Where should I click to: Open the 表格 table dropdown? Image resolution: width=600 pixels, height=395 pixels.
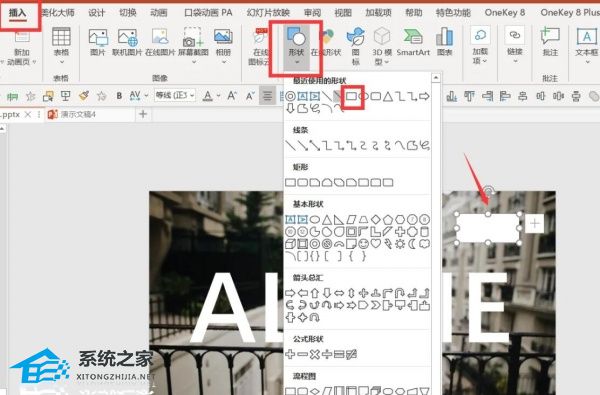(x=61, y=46)
